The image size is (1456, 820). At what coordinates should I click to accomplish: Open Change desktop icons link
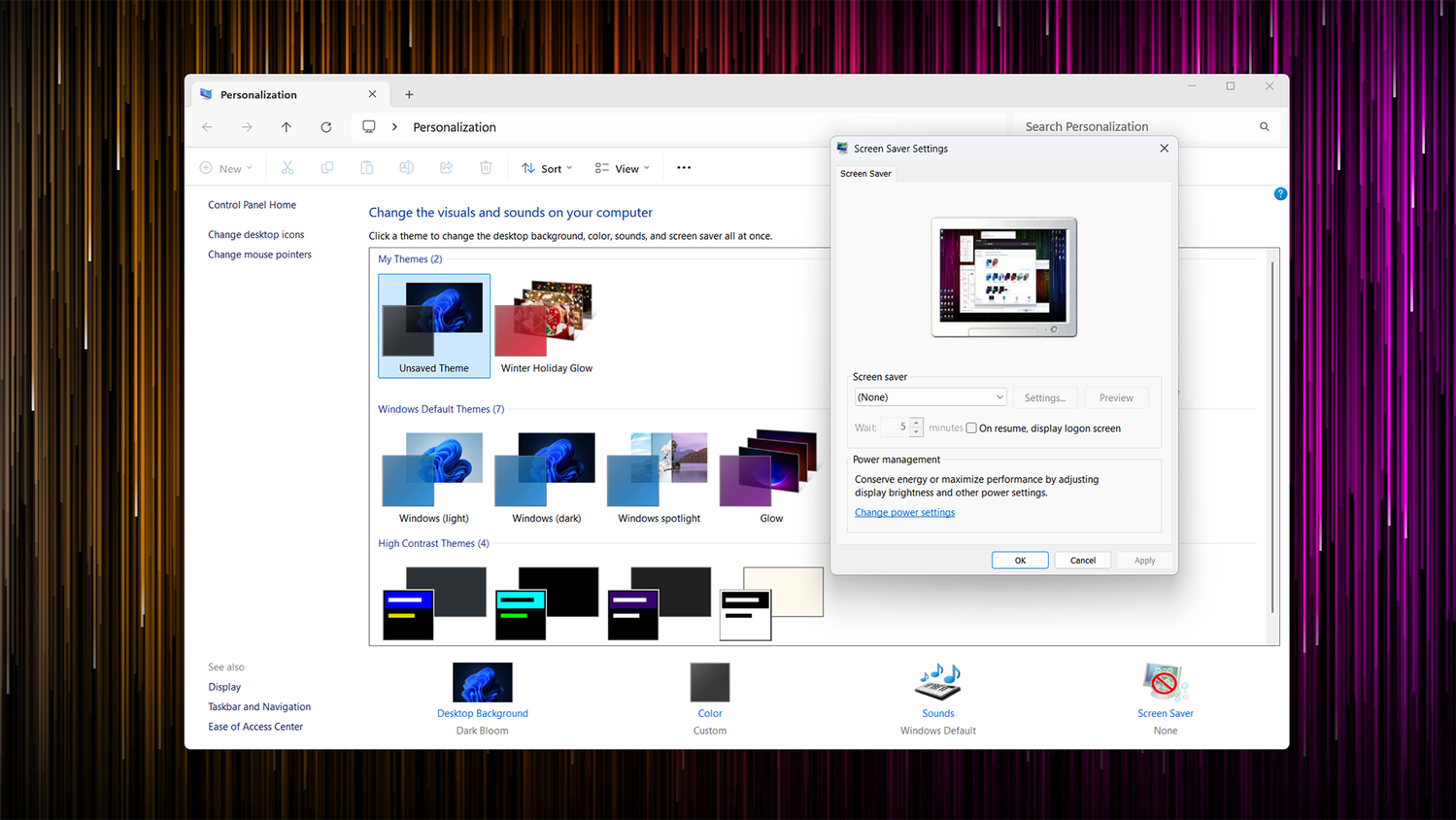255,234
